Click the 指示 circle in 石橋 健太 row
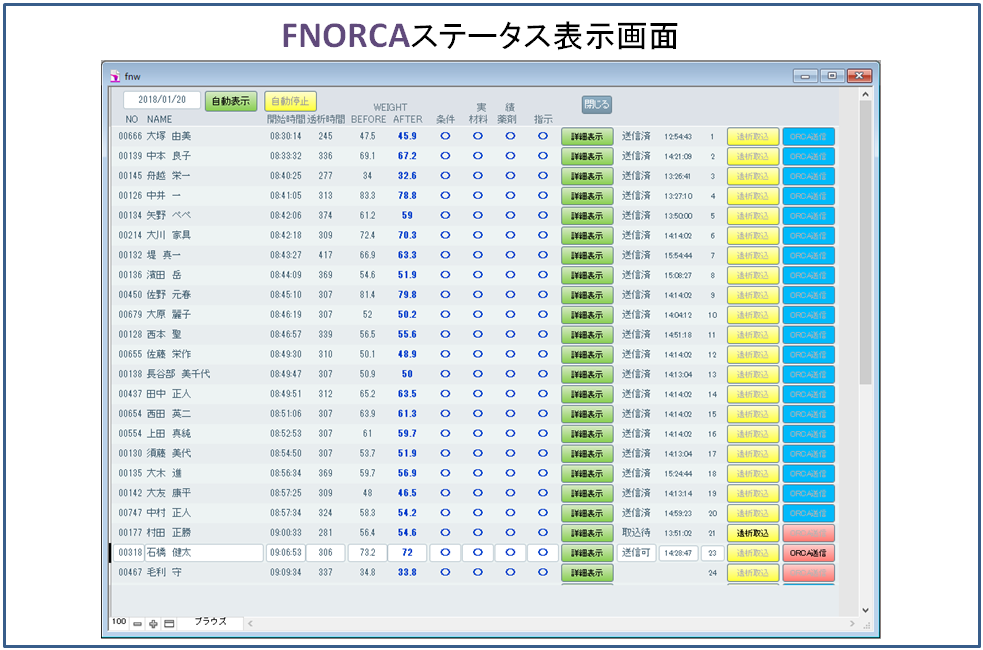Screen dimensions: 983x650 543,553
